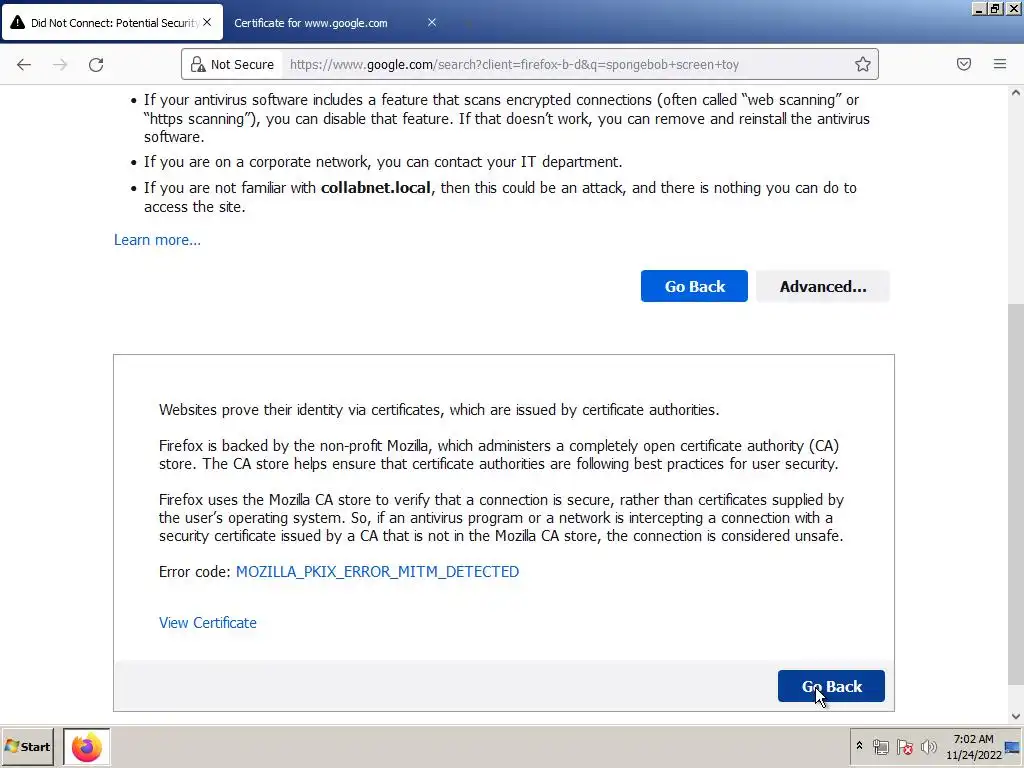Click the Firefox taskbar icon
1024x768 pixels.
tap(86, 746)
